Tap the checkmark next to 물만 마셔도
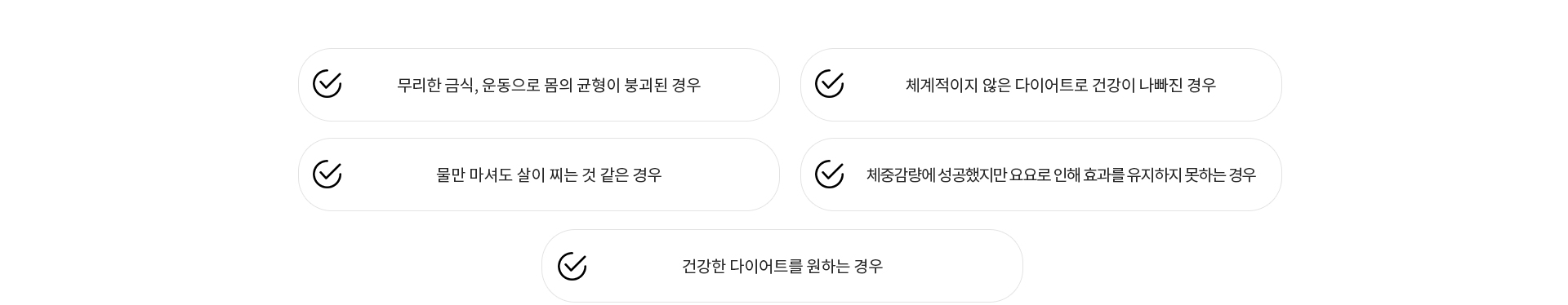 (x=327, y=174)
